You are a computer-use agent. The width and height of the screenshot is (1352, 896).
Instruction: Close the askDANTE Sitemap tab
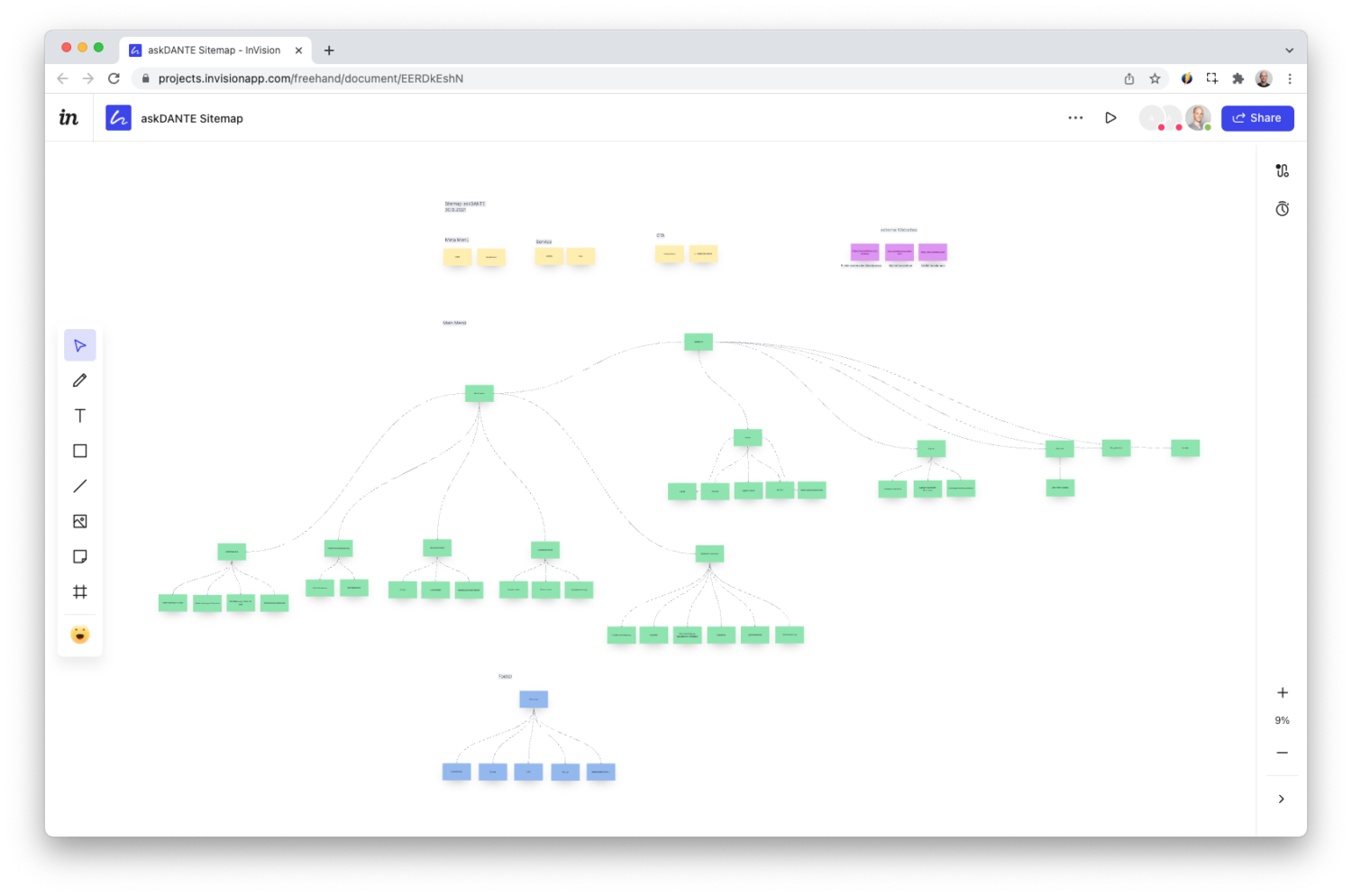pyautogui.click(x=298, y=50)
